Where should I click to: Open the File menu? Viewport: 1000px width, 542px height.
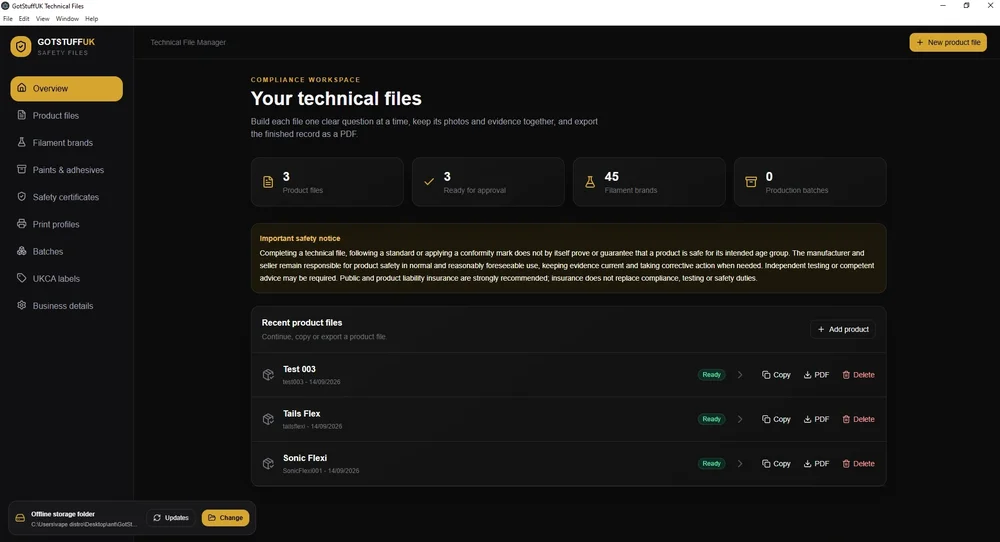8,18
